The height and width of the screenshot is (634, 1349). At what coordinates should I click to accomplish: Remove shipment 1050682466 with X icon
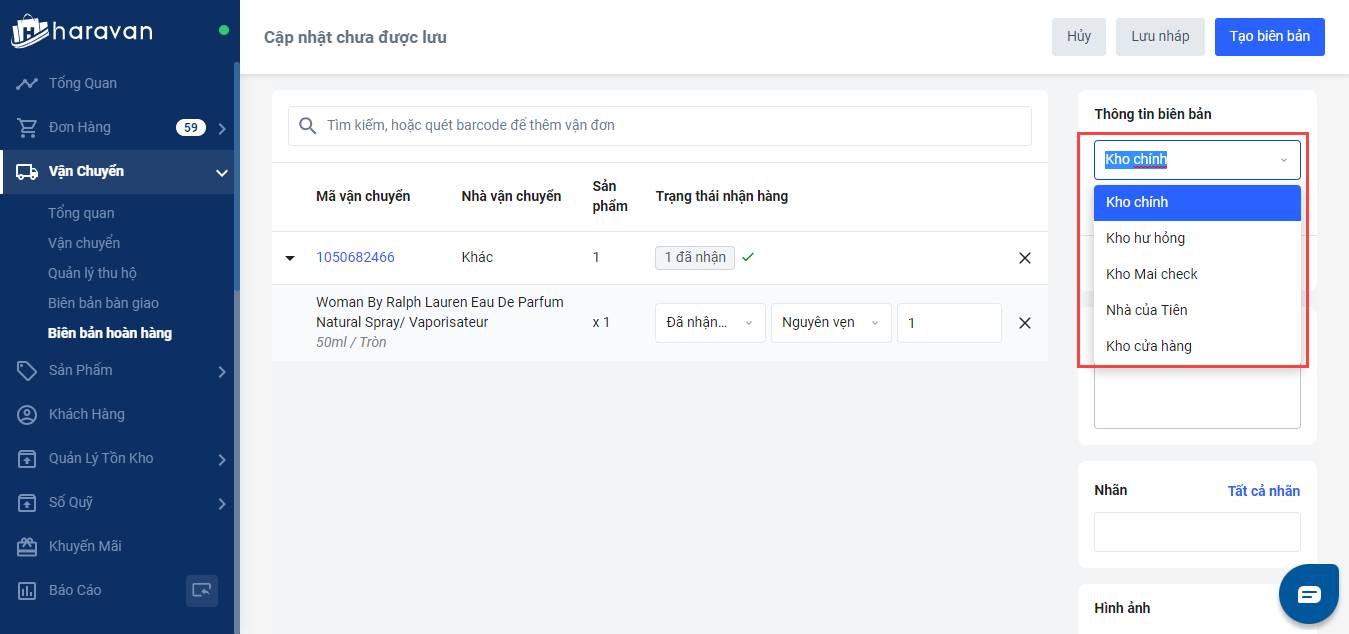pos(1024,258)
